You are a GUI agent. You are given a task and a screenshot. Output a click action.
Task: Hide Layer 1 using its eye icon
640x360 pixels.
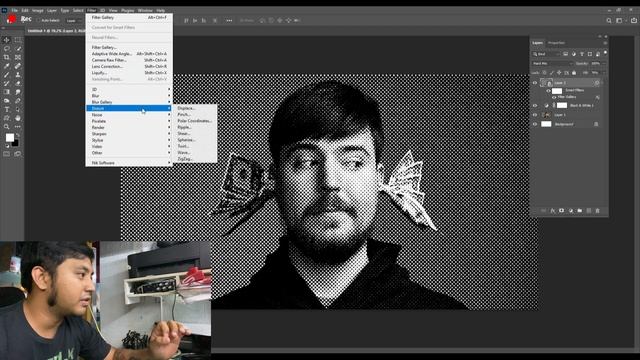tap(535, 115)
